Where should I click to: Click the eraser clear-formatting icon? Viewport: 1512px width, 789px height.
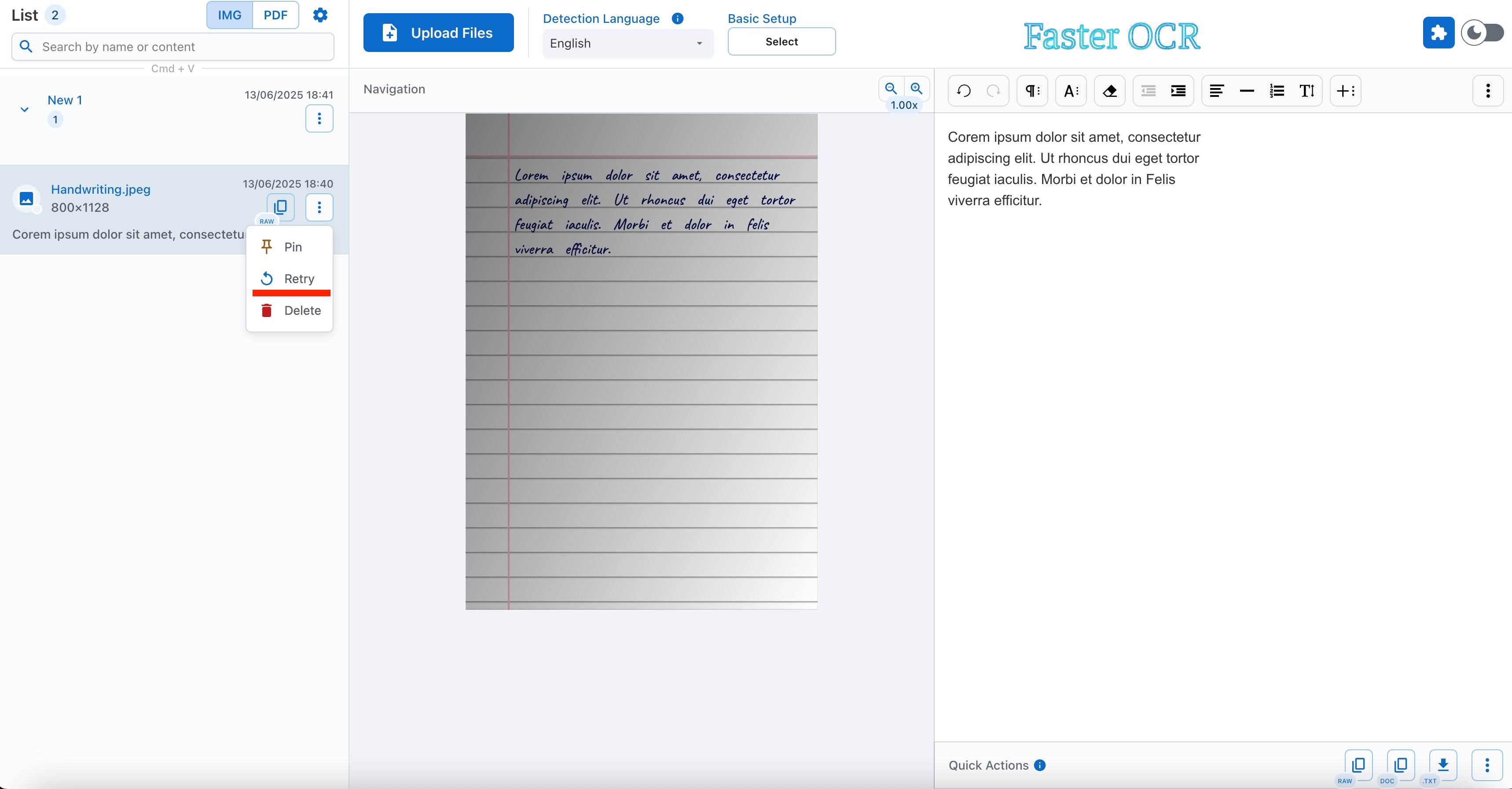[x=1109, y=91]
